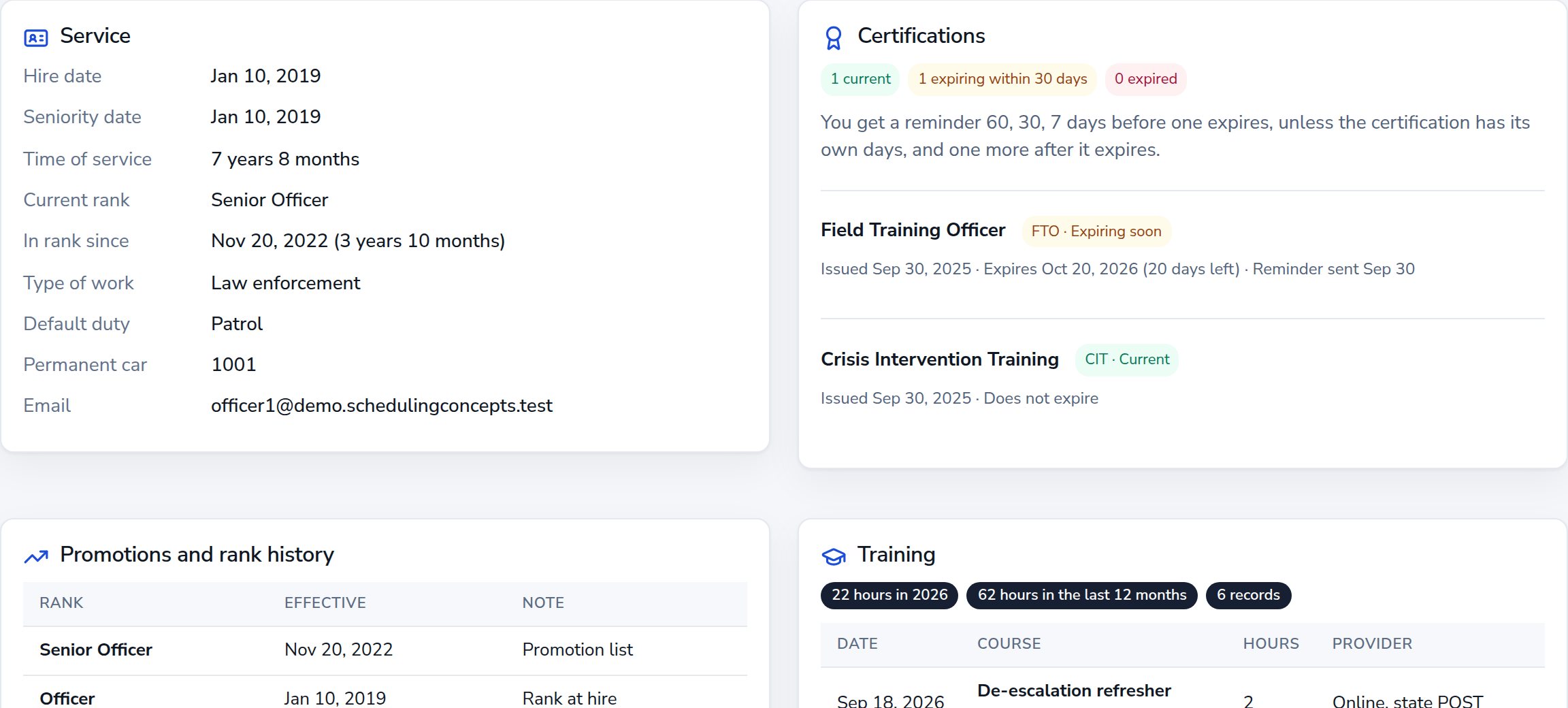Click the COURSE column header in Training

pyautogui.click(x=1009, y=644)
